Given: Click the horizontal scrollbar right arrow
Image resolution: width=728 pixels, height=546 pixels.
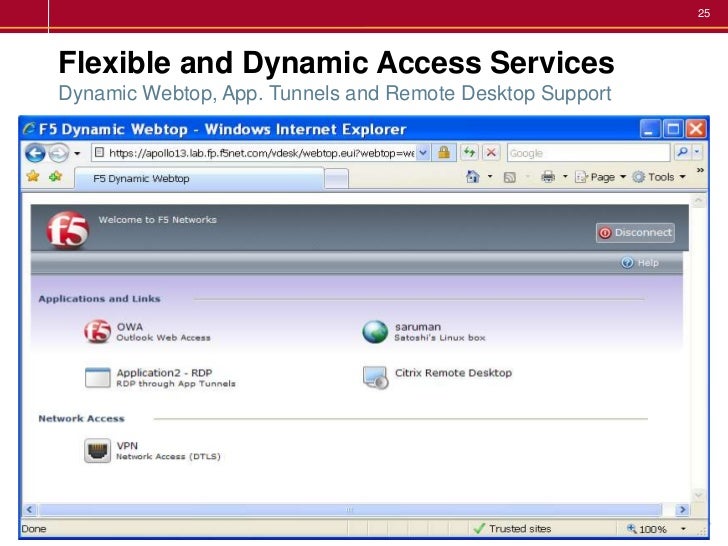Looking at the screenshot, I should [682, 509].
